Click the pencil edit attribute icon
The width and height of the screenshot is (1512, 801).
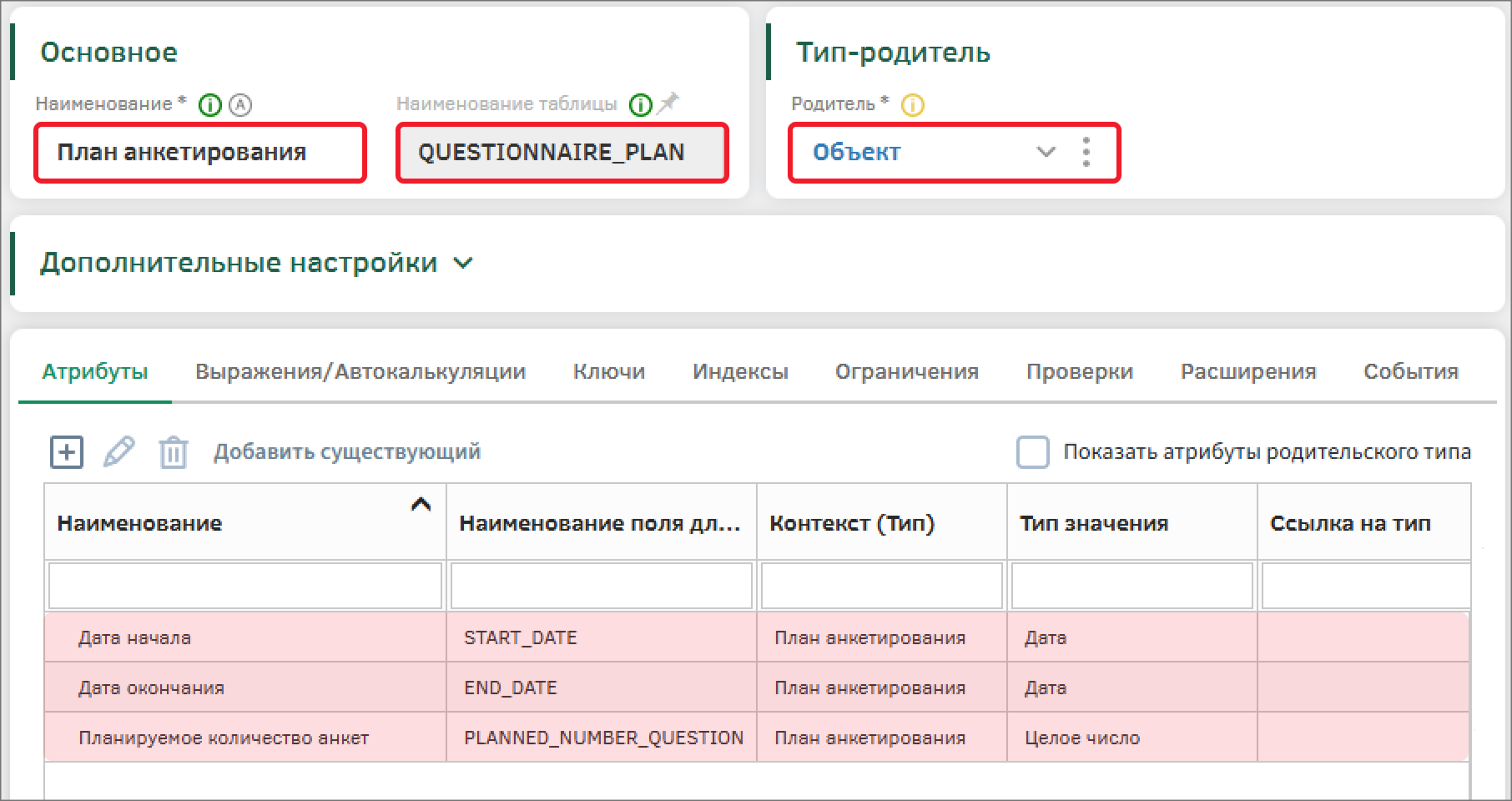tap(118, 452)
